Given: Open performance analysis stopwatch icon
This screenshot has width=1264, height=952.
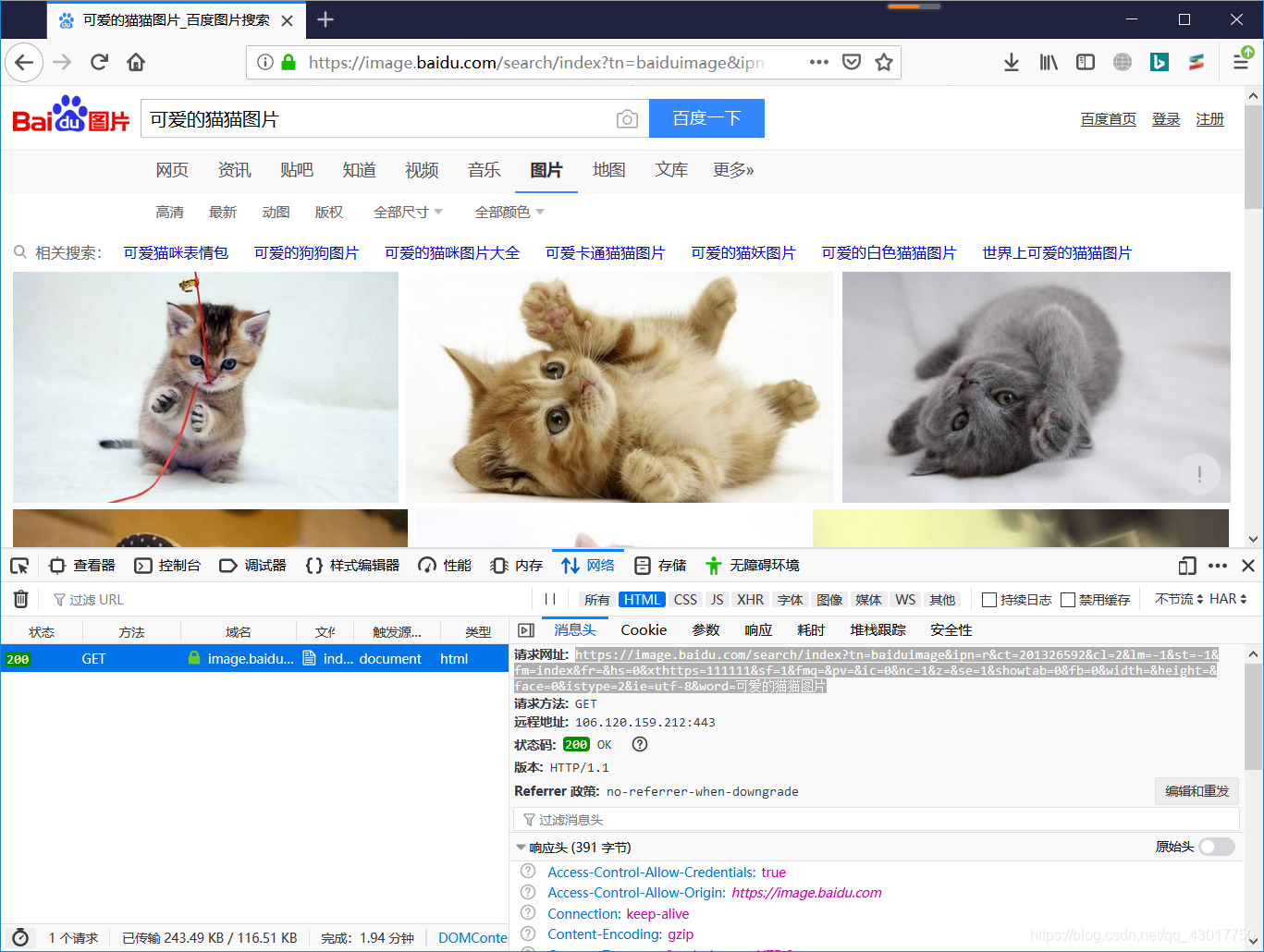Looking at the screenshot, I should tap(20, 937).
